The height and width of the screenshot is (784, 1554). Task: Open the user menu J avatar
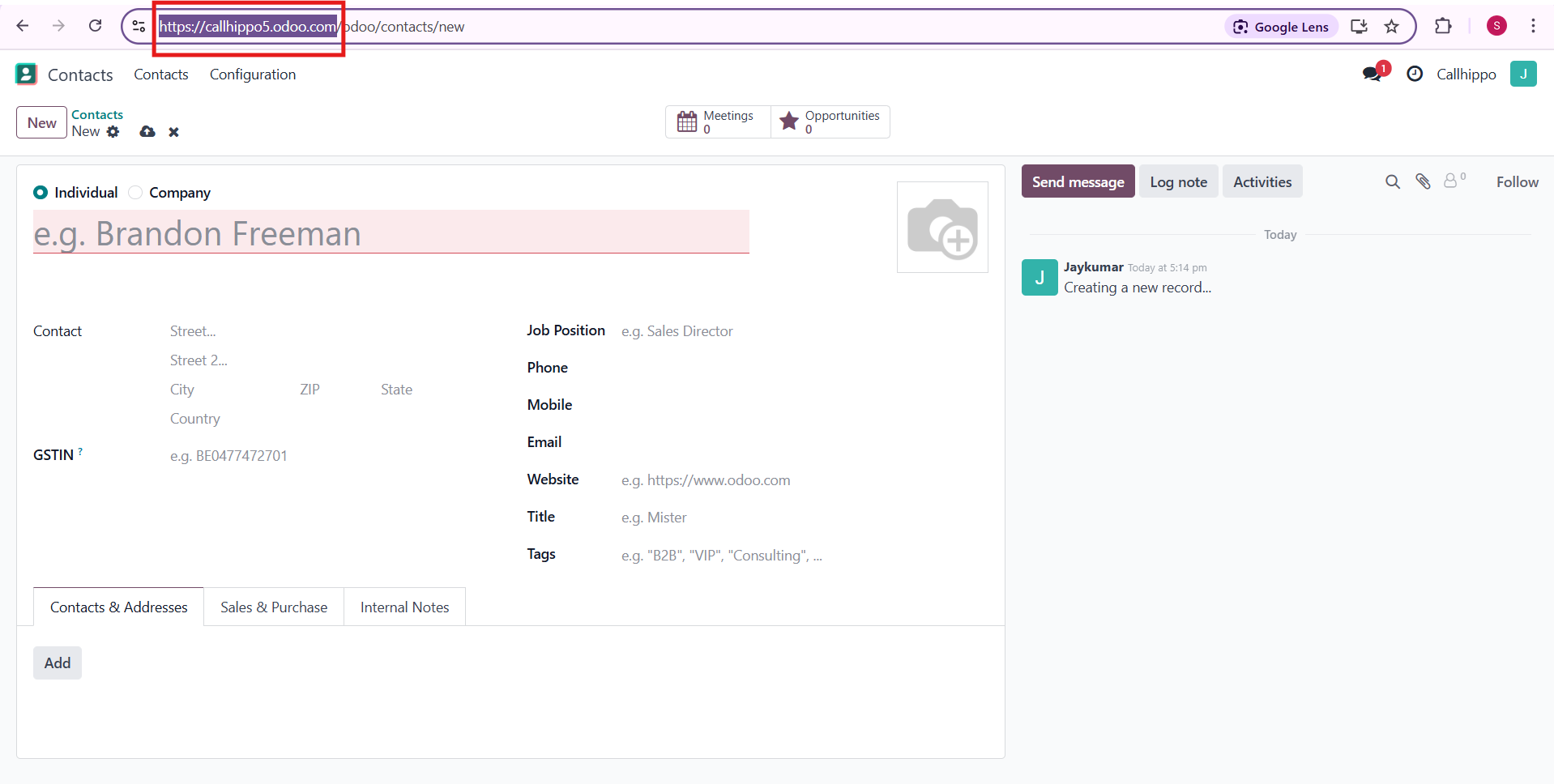[1523, 74]
